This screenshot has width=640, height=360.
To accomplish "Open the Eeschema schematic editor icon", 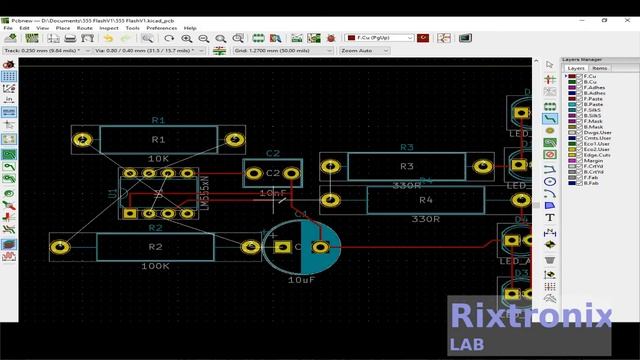I will tap(444, 38).
